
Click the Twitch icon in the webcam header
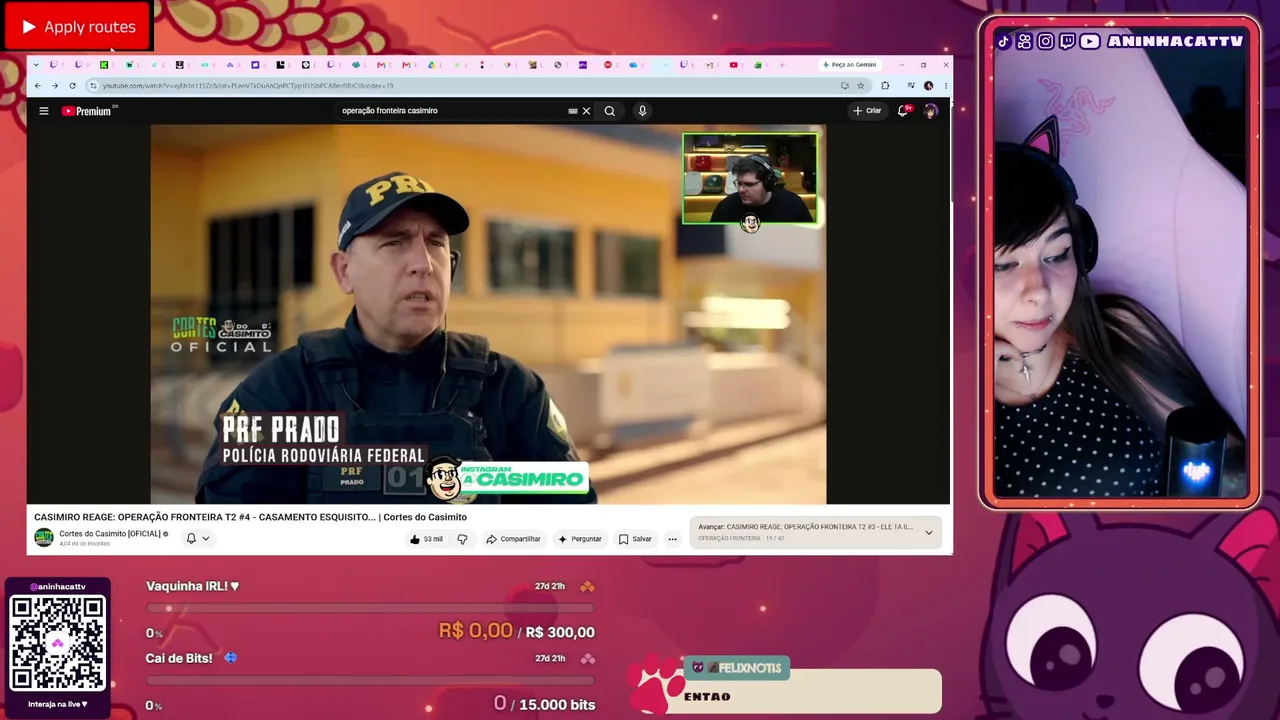[1067, 41]
